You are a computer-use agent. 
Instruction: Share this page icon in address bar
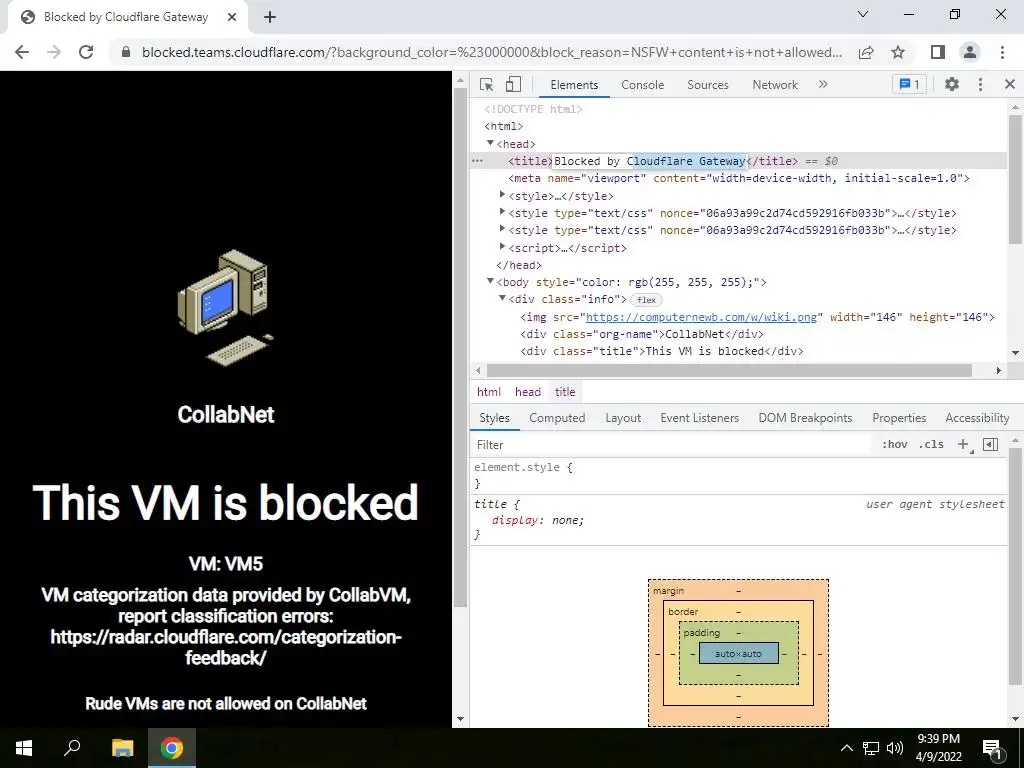point(866,52)
